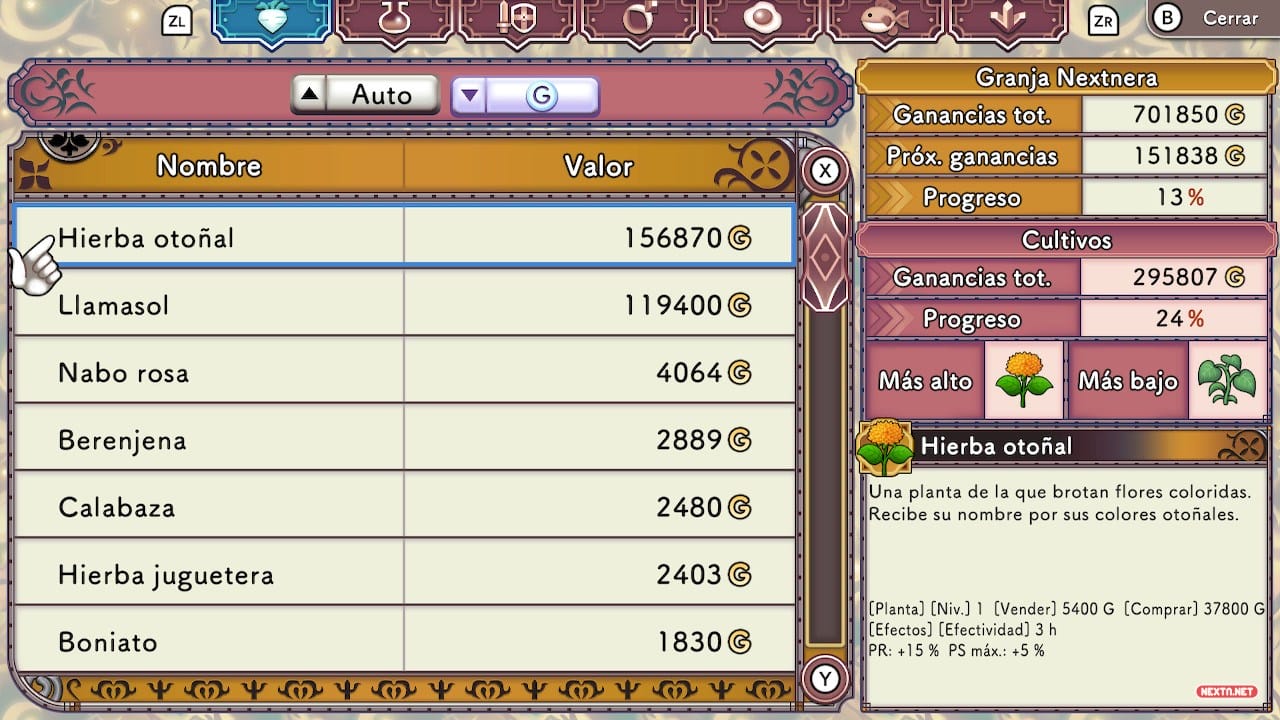The image size is (1280, 720).
Task: Toggle the G value sort button
Action: [x=525, y=96]
